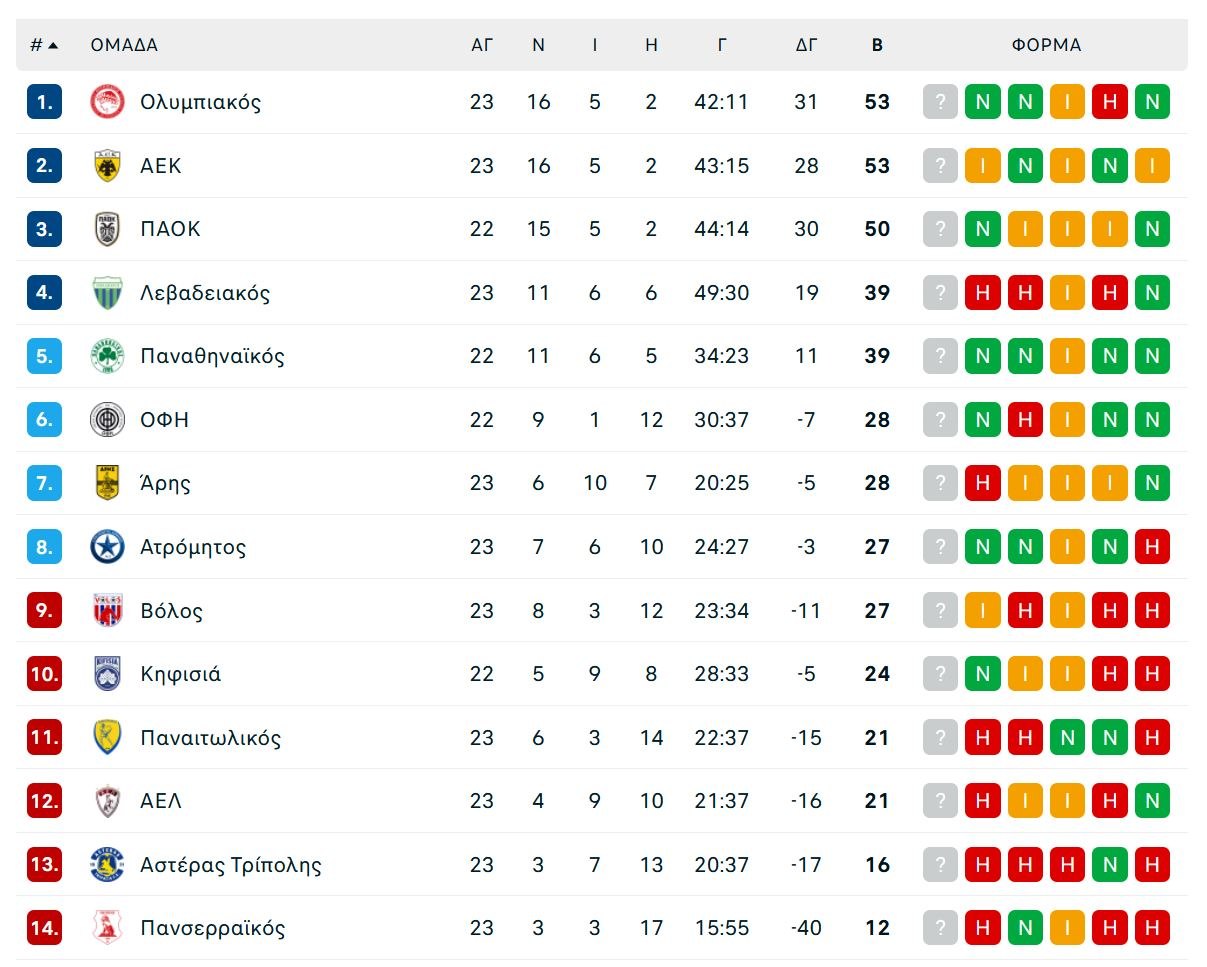Sort the table by the ΟΜΑΔΑ column
Viewport: 1207px width, 967px height.
(124, 44)
